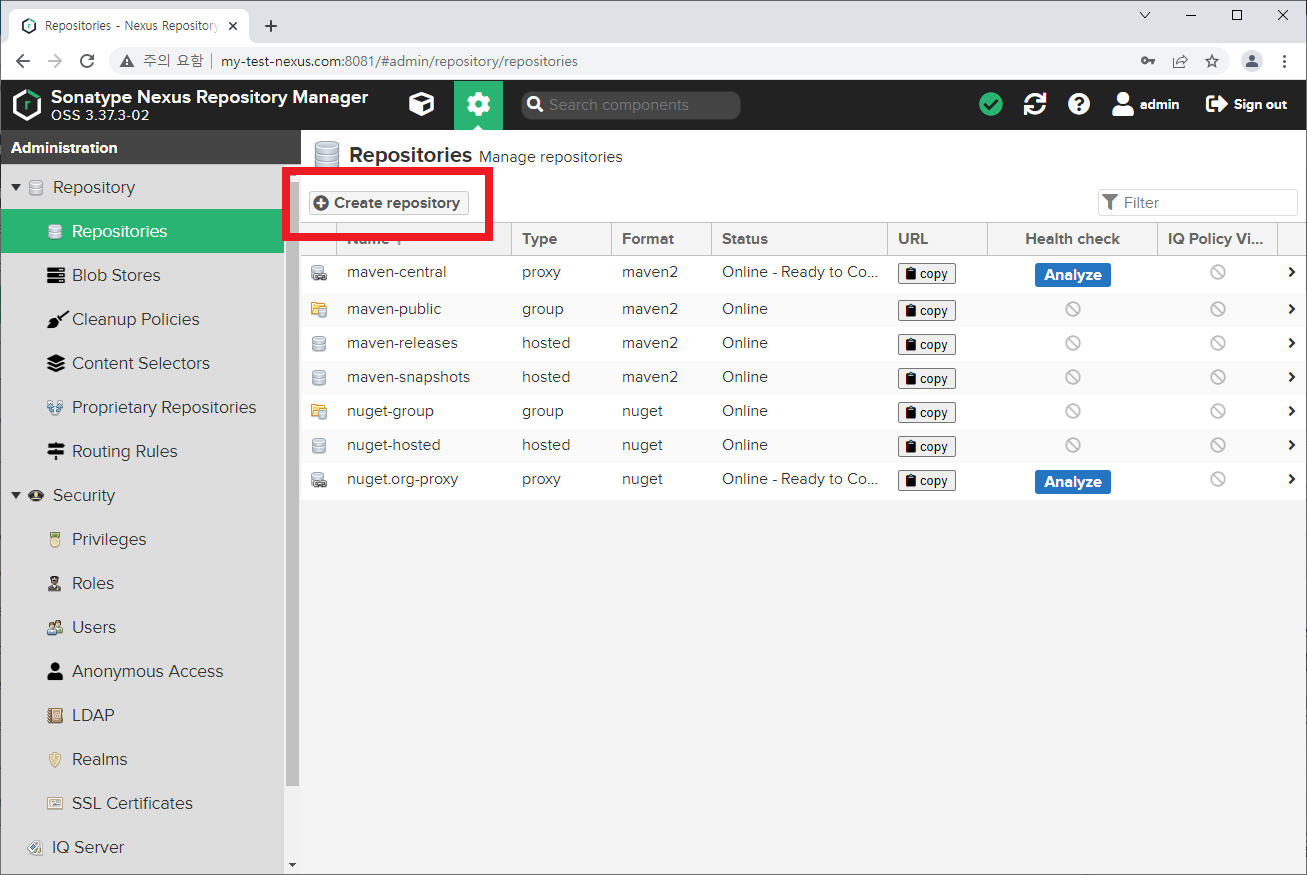
Task: Click Sign out
Action: pyautogui.click(x=1247, y=104)
